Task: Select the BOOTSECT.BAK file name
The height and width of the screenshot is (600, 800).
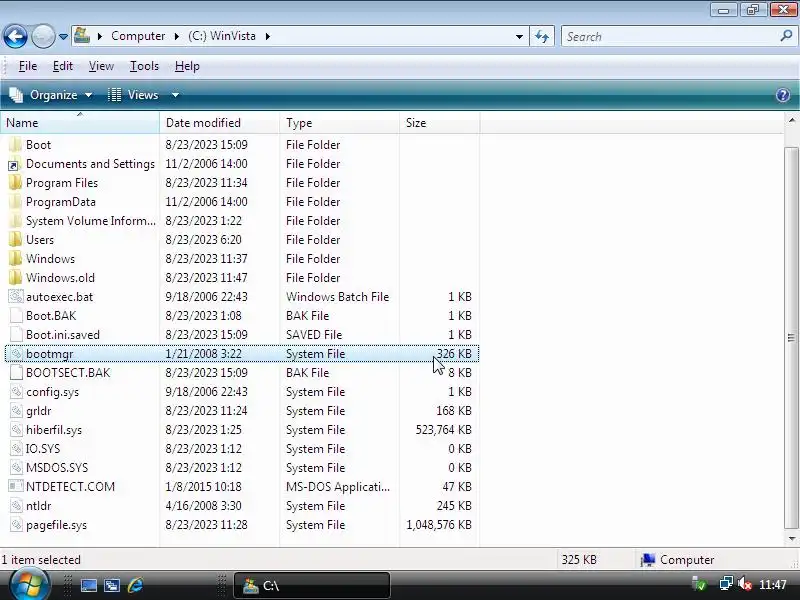Action: (x=68, y=372)
